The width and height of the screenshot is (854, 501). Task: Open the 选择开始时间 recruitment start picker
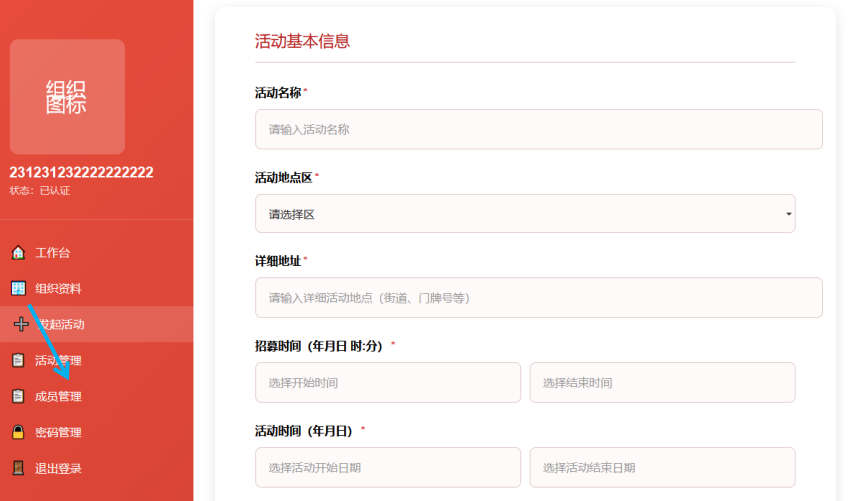[x=387, y=383]
